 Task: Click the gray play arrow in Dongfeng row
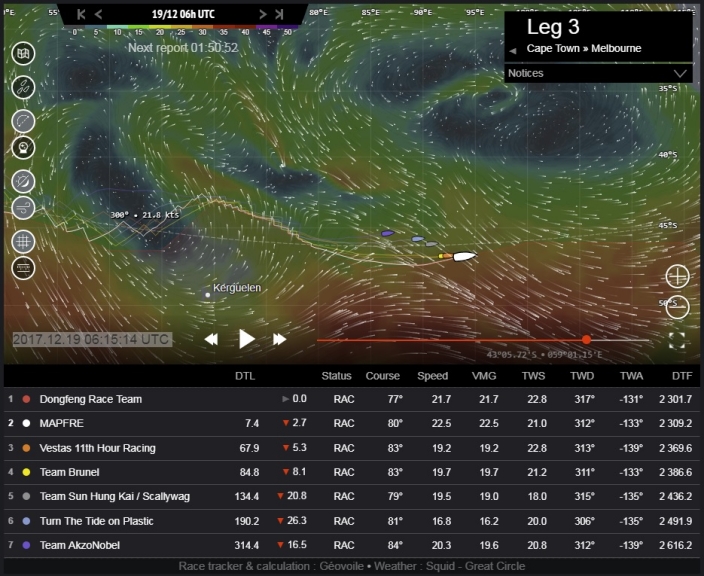click(285, 399)
